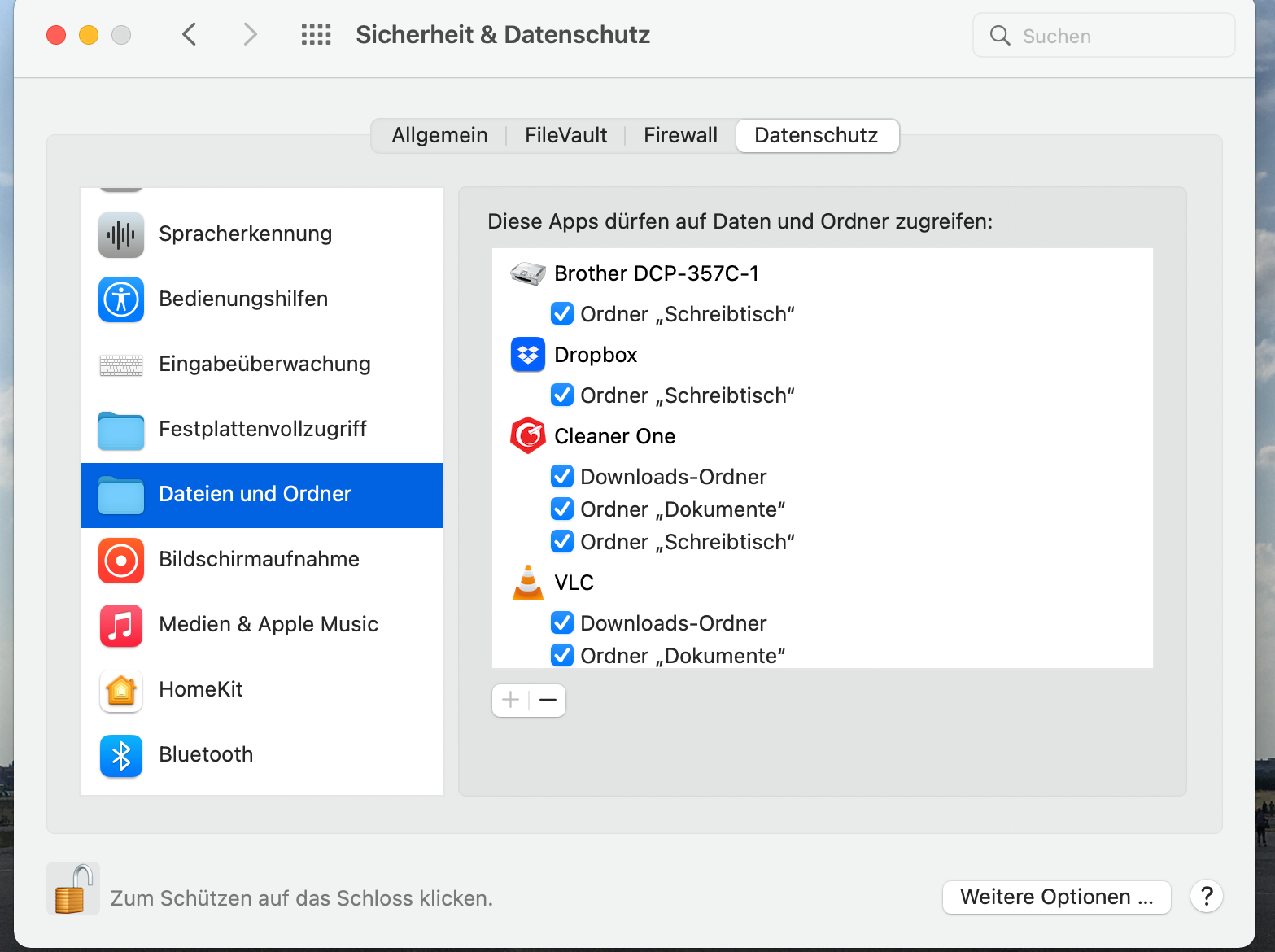Image resolution: width=1275 pixels, height=952 pixels.
Task: Click the magnifier icon in search field
Action: pyautogui.click(x=1000, y=36)
